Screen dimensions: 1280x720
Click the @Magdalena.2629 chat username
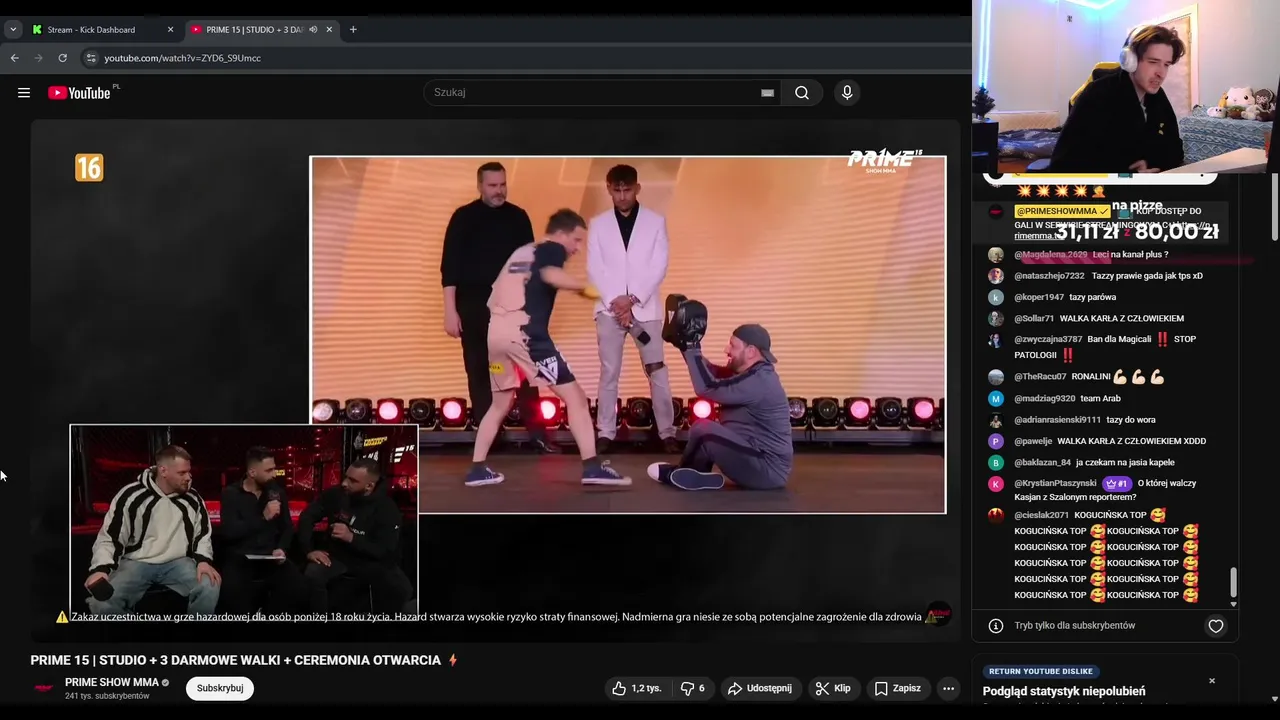coord(1050,255)
